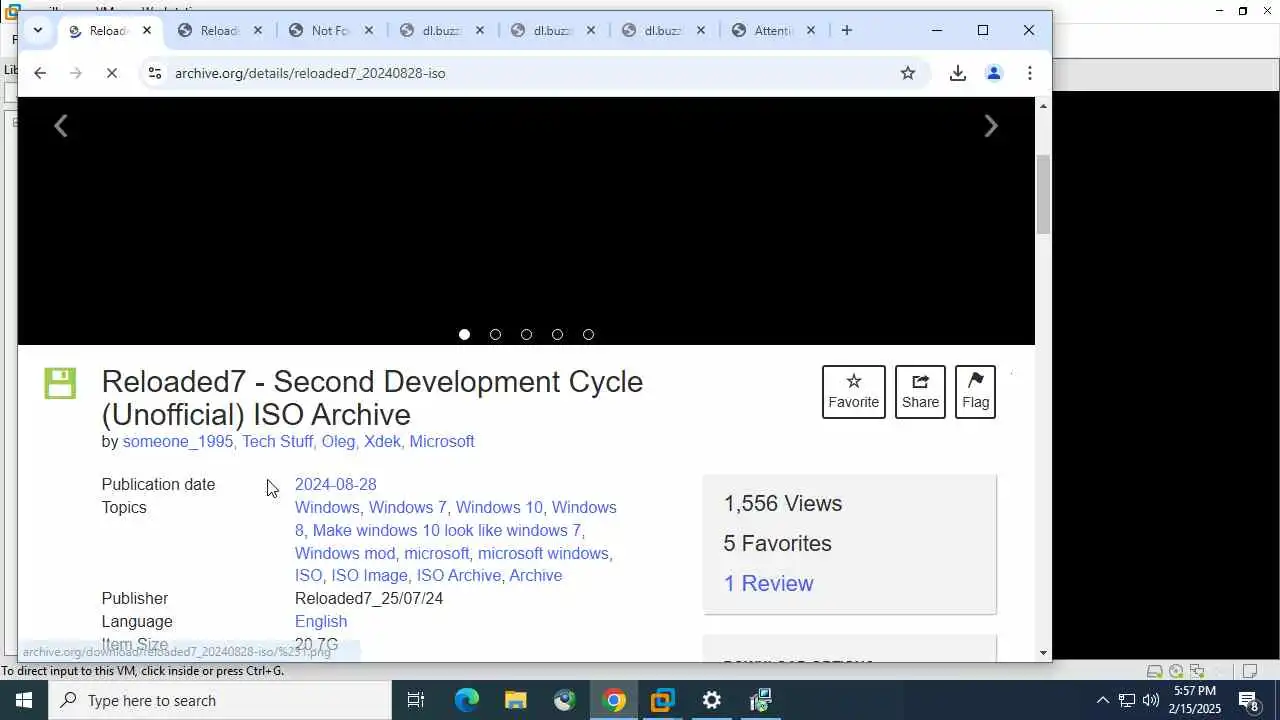Screen dimensions: 1280x720
Task: Select the fifth carousel dot
Action: coord(588,334)
